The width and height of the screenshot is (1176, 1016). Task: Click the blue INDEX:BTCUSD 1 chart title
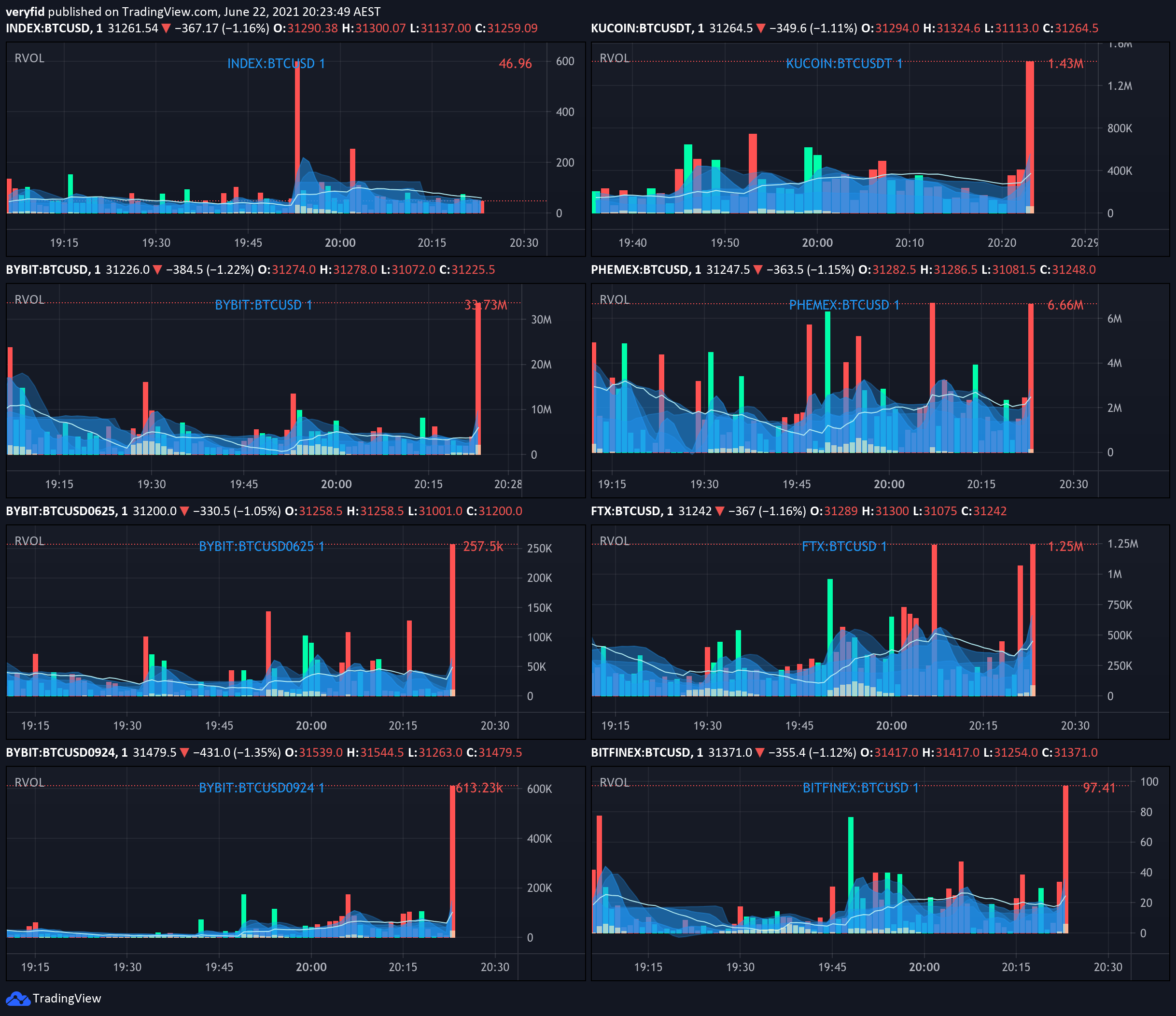(x=277, y=64)
